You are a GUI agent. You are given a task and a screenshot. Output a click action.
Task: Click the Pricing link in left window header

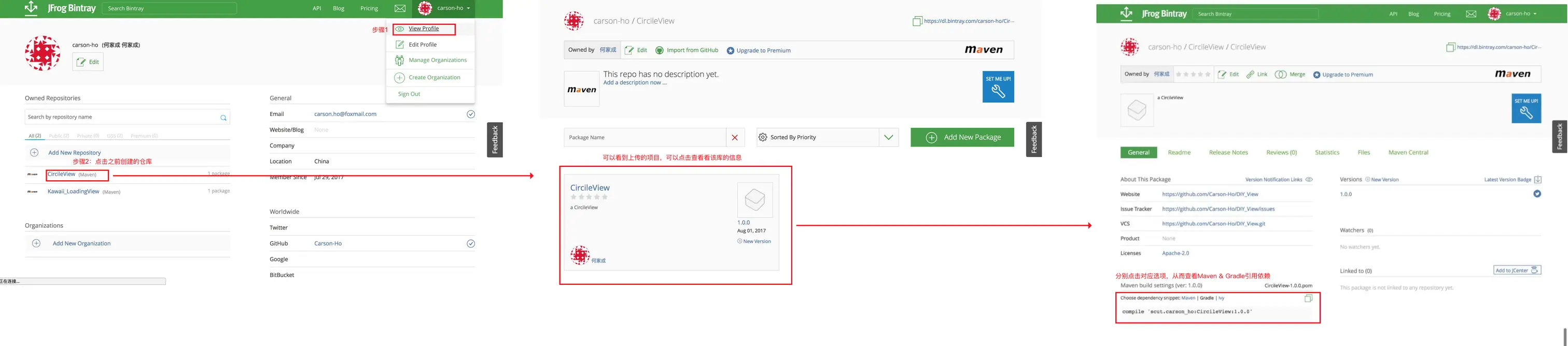click(369, 8)
